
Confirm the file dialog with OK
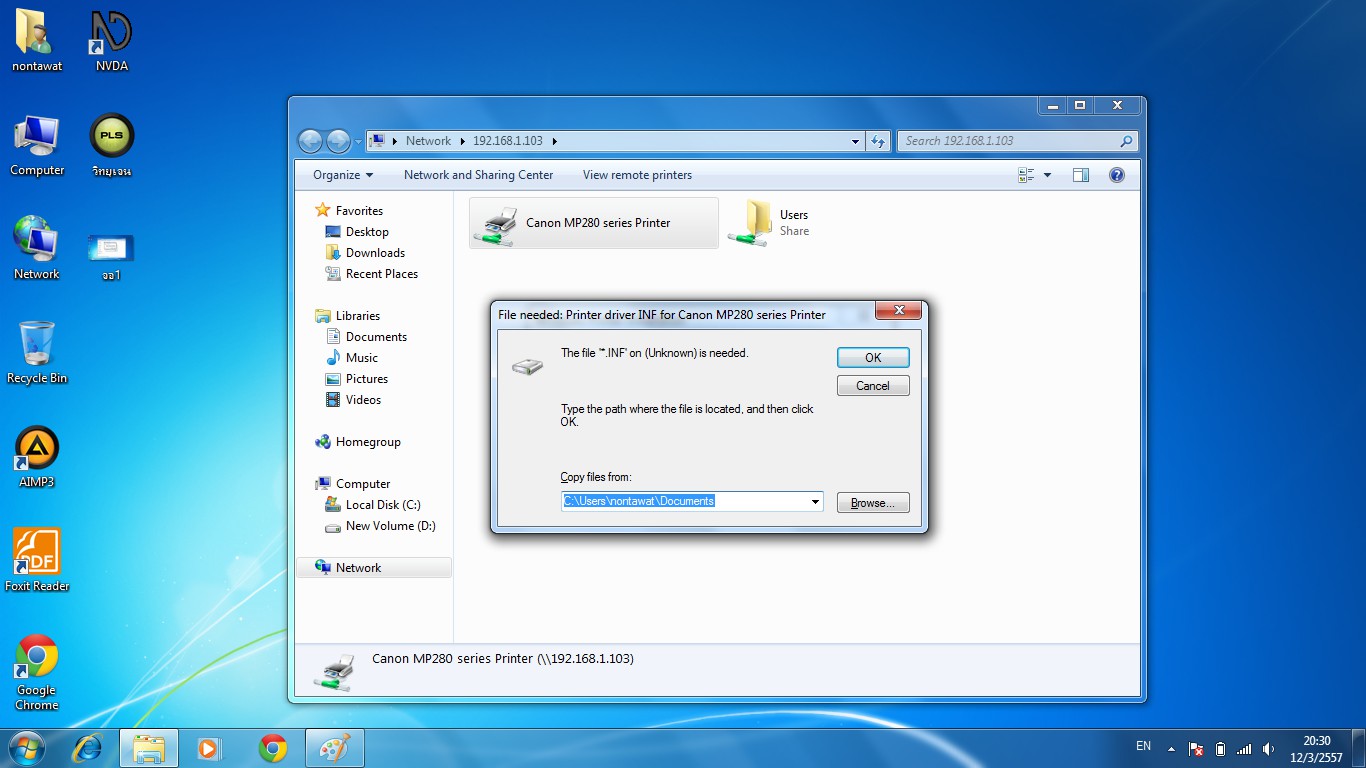tap(873, 358)
